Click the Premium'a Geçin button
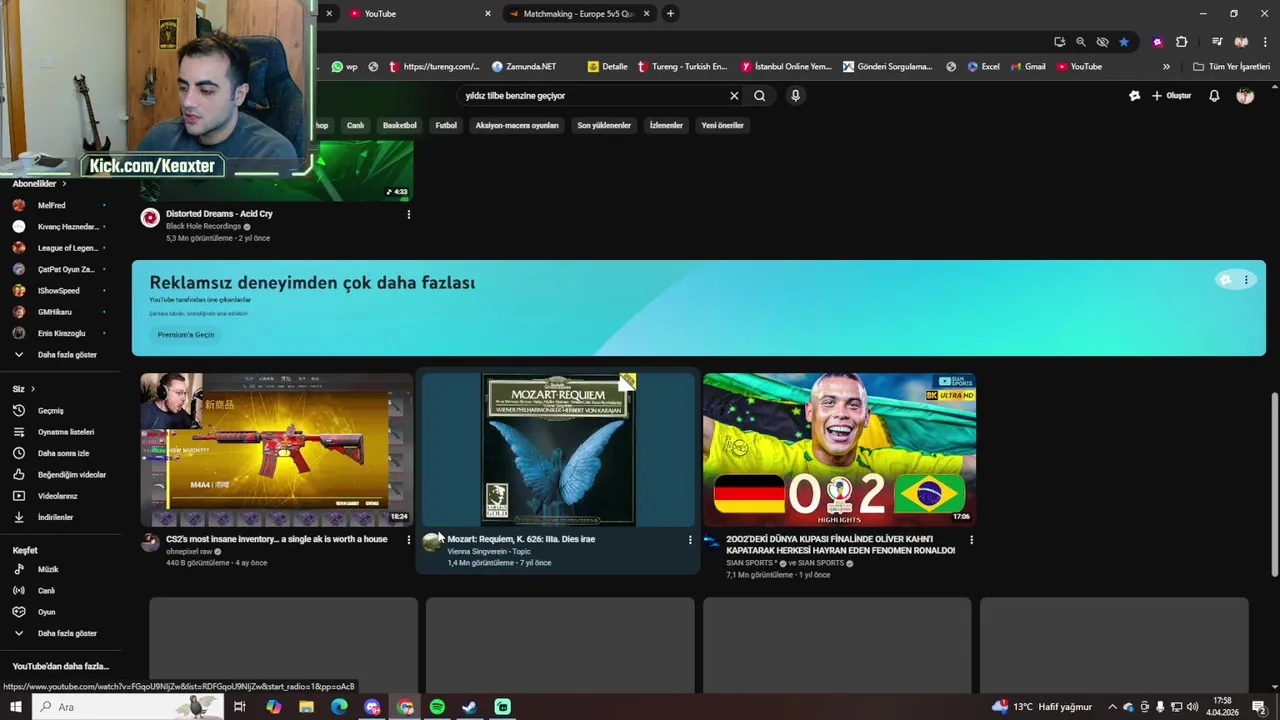The image size is (1280, 720). [x=186, y=335]
